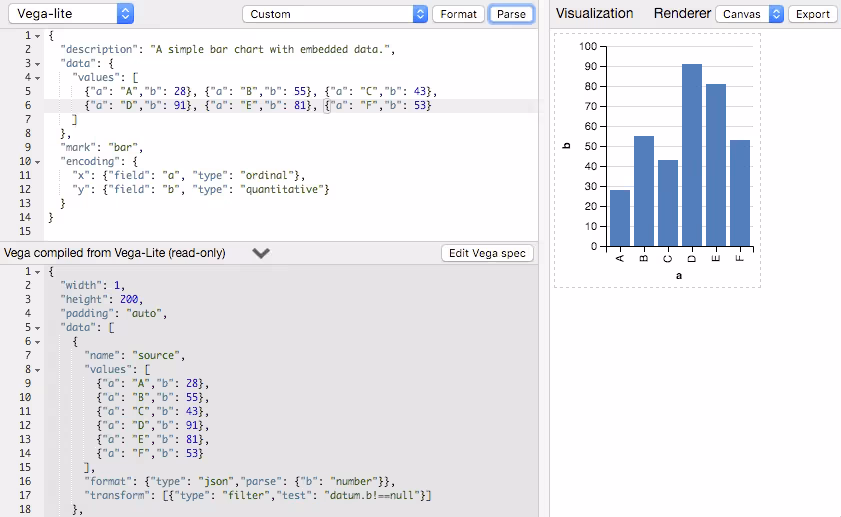
Task: Click "padding": "auto" in compiled spec
Action: [x=114, y=313]
